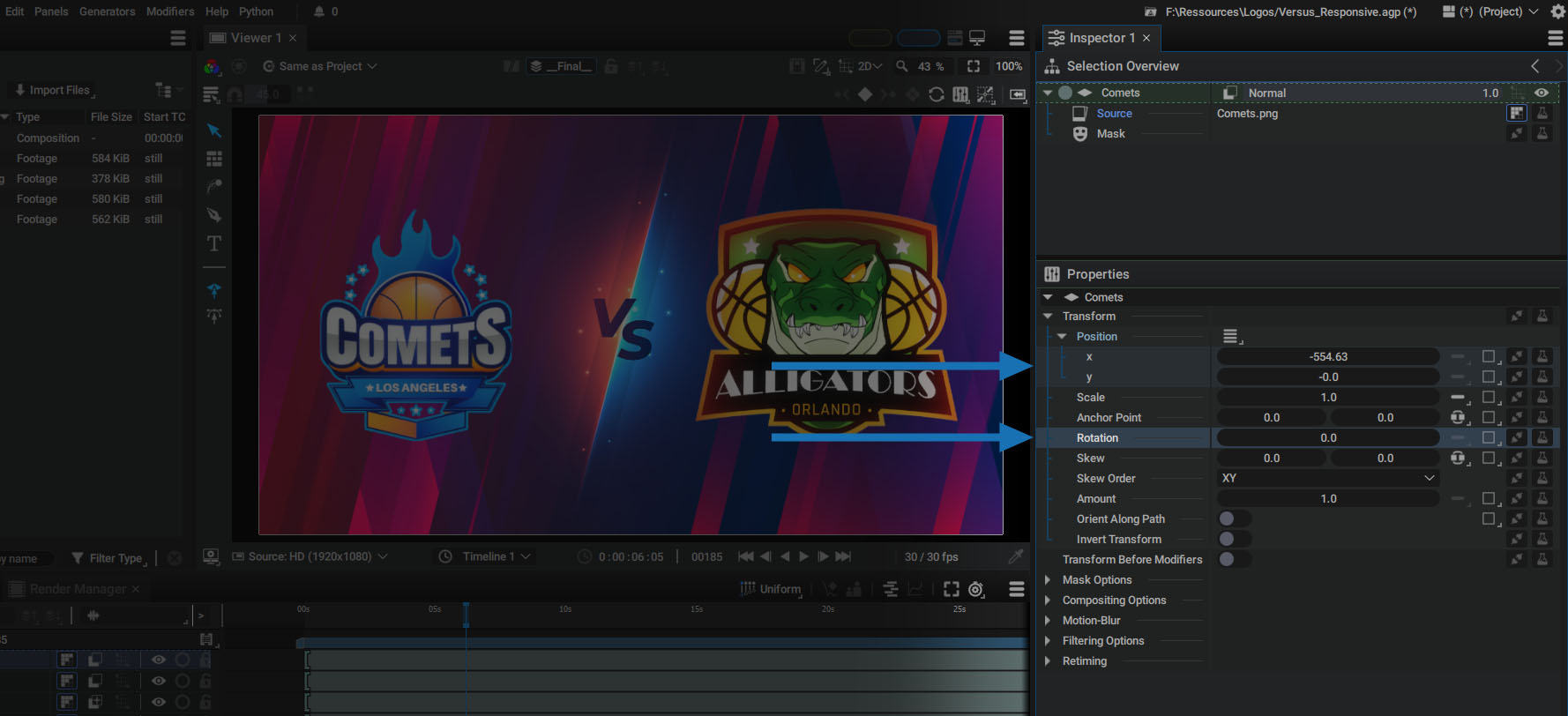Click the timeline snapshot target icon
This screenshot has width=1568, height=716.
(x=976, y=589)
